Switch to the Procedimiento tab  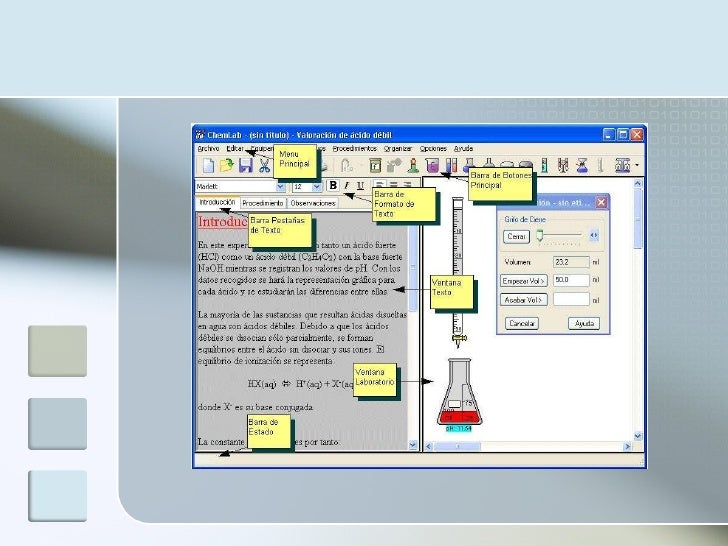pyautogui.click(x=263, y=203)
